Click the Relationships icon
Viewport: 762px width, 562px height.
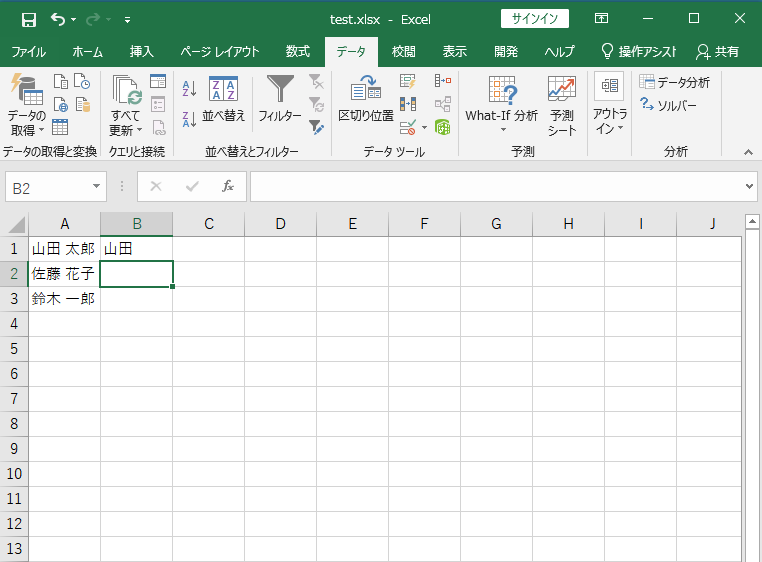point(442,104)
